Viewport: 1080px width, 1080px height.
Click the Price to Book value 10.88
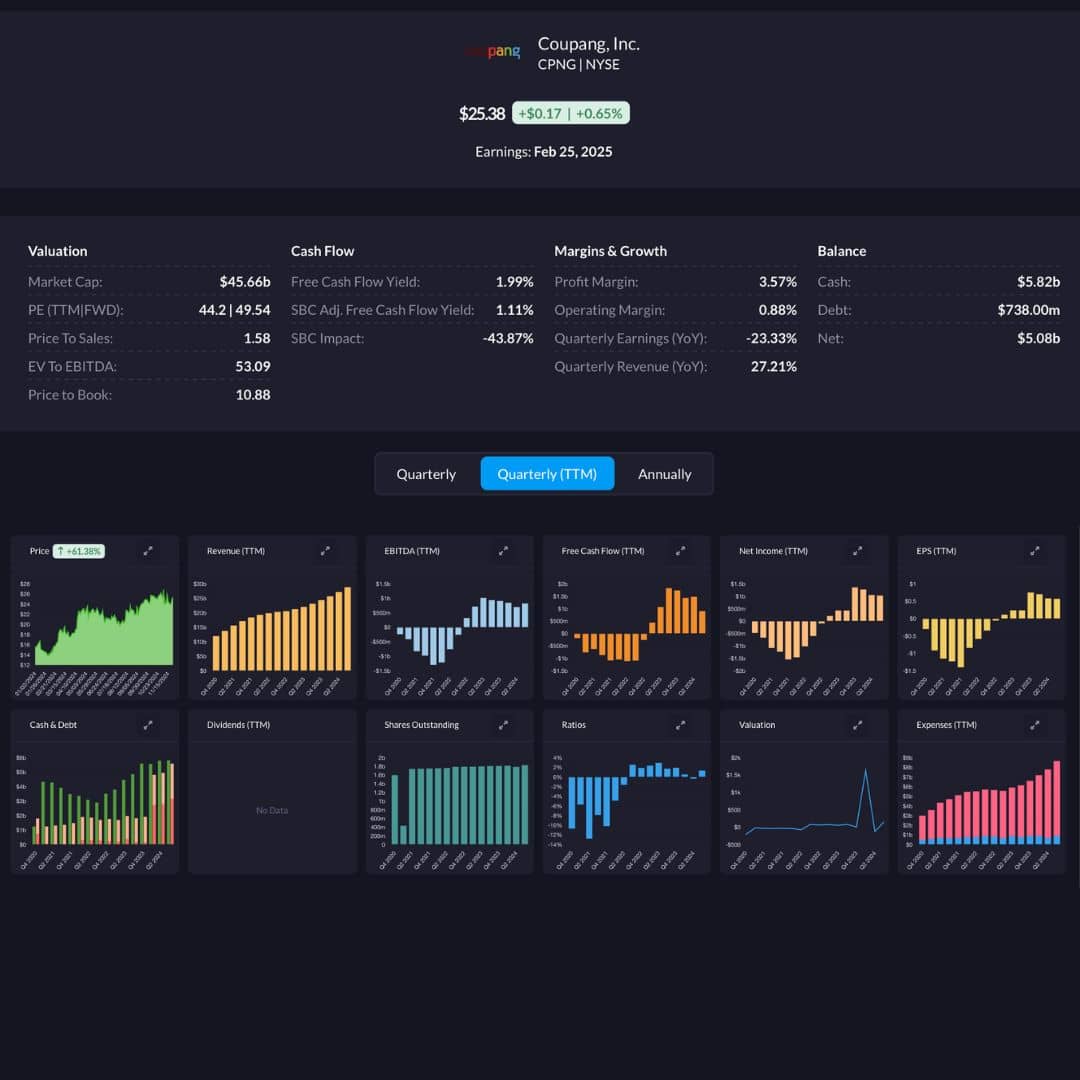pos(253,395)
